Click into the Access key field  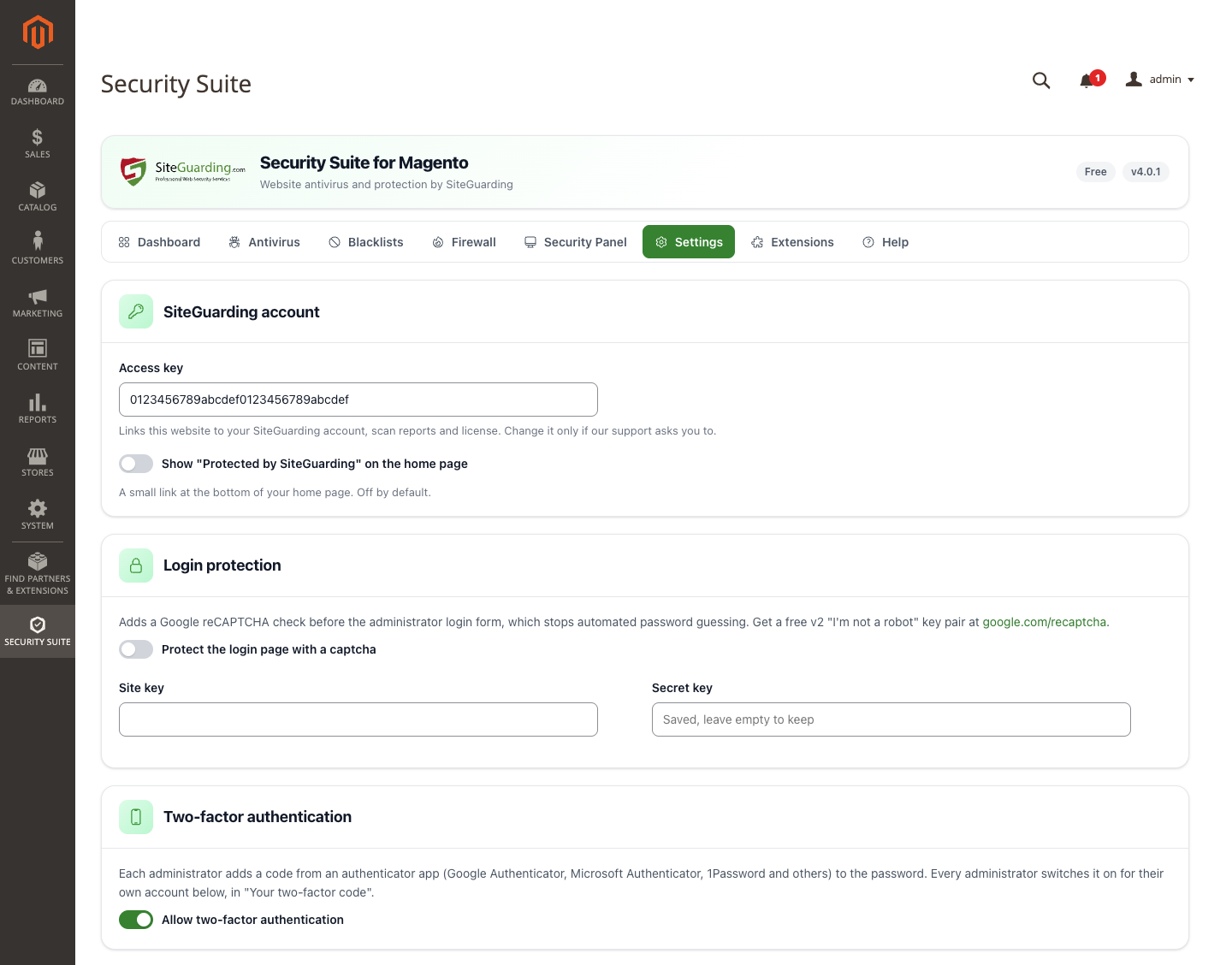pos(358,400)
